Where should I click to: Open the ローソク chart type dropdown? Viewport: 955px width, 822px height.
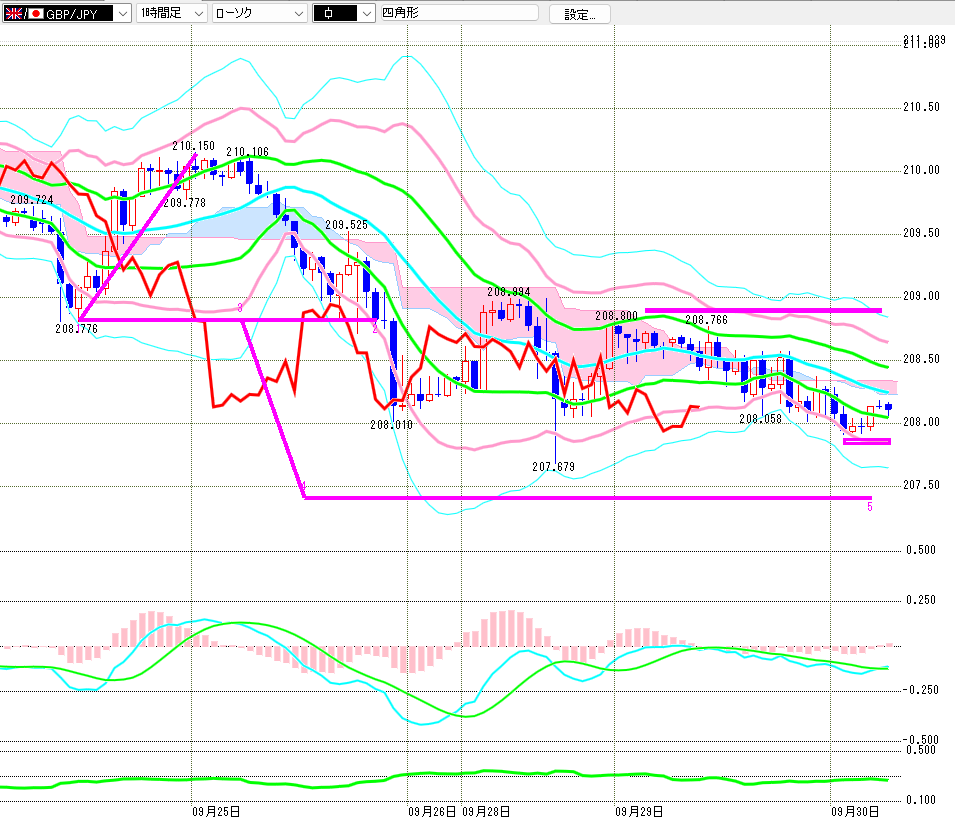pyautogui.click(x=260, y=13)
